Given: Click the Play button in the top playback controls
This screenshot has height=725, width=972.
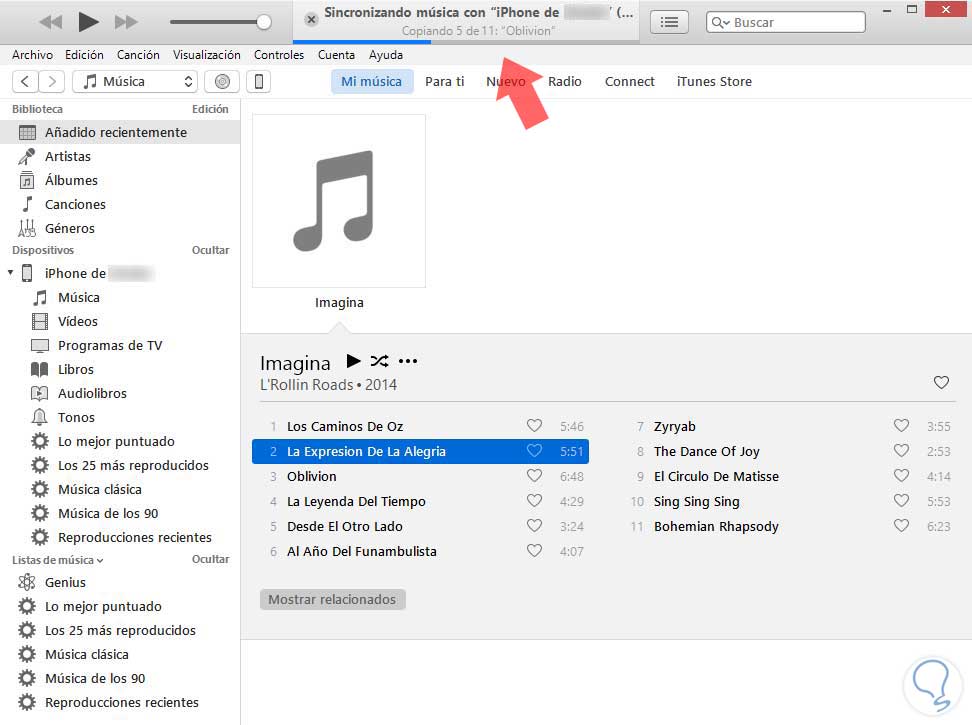Looking at the screenshot, I should (88, 22).
